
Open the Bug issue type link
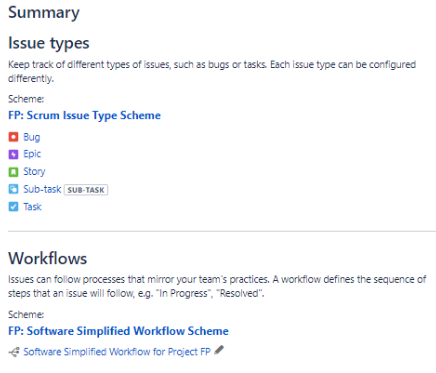32,137
